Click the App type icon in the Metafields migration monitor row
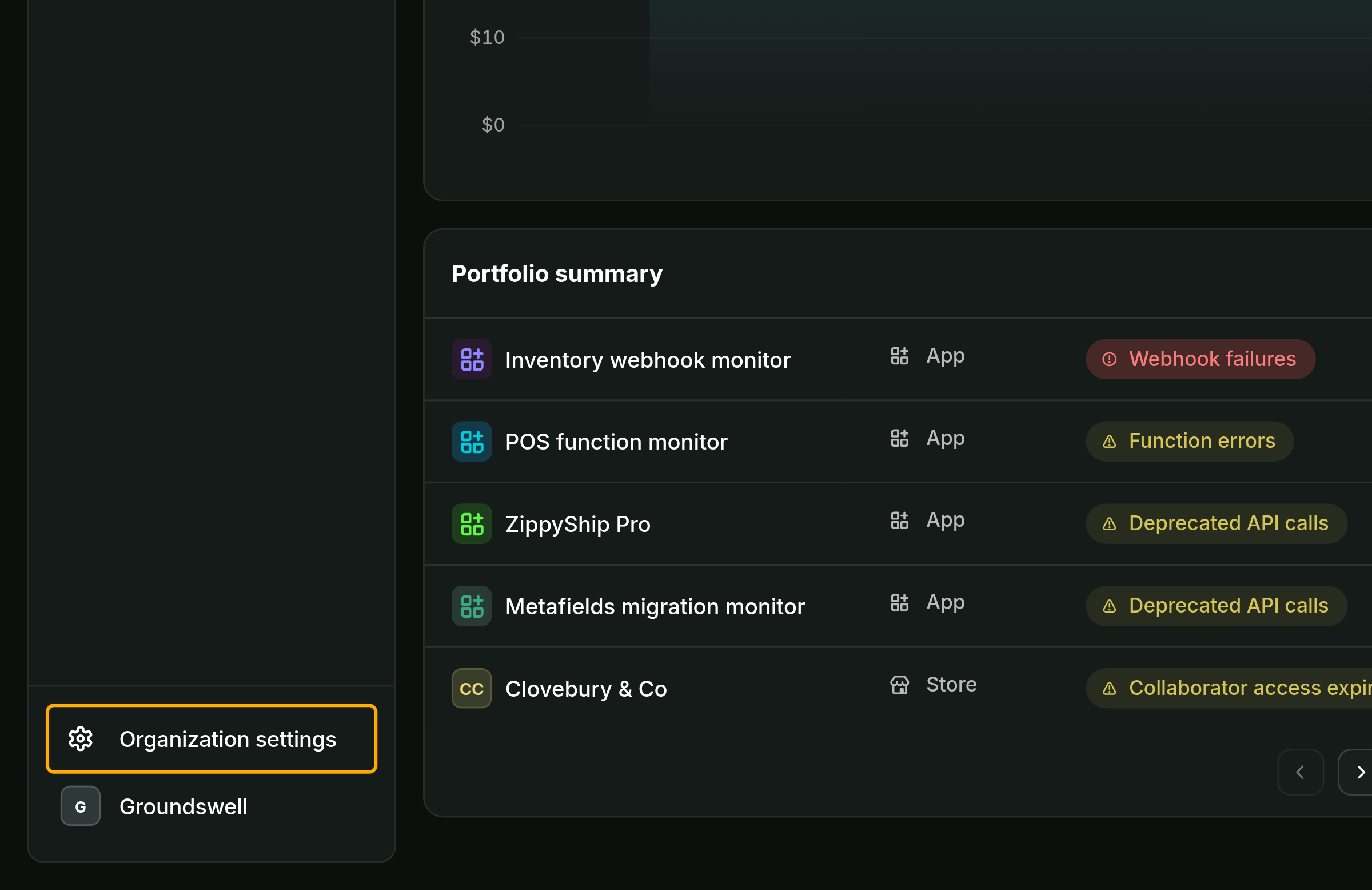This screenshot has width=1372, height=890. pyautogui.click(x=899, y=603)
